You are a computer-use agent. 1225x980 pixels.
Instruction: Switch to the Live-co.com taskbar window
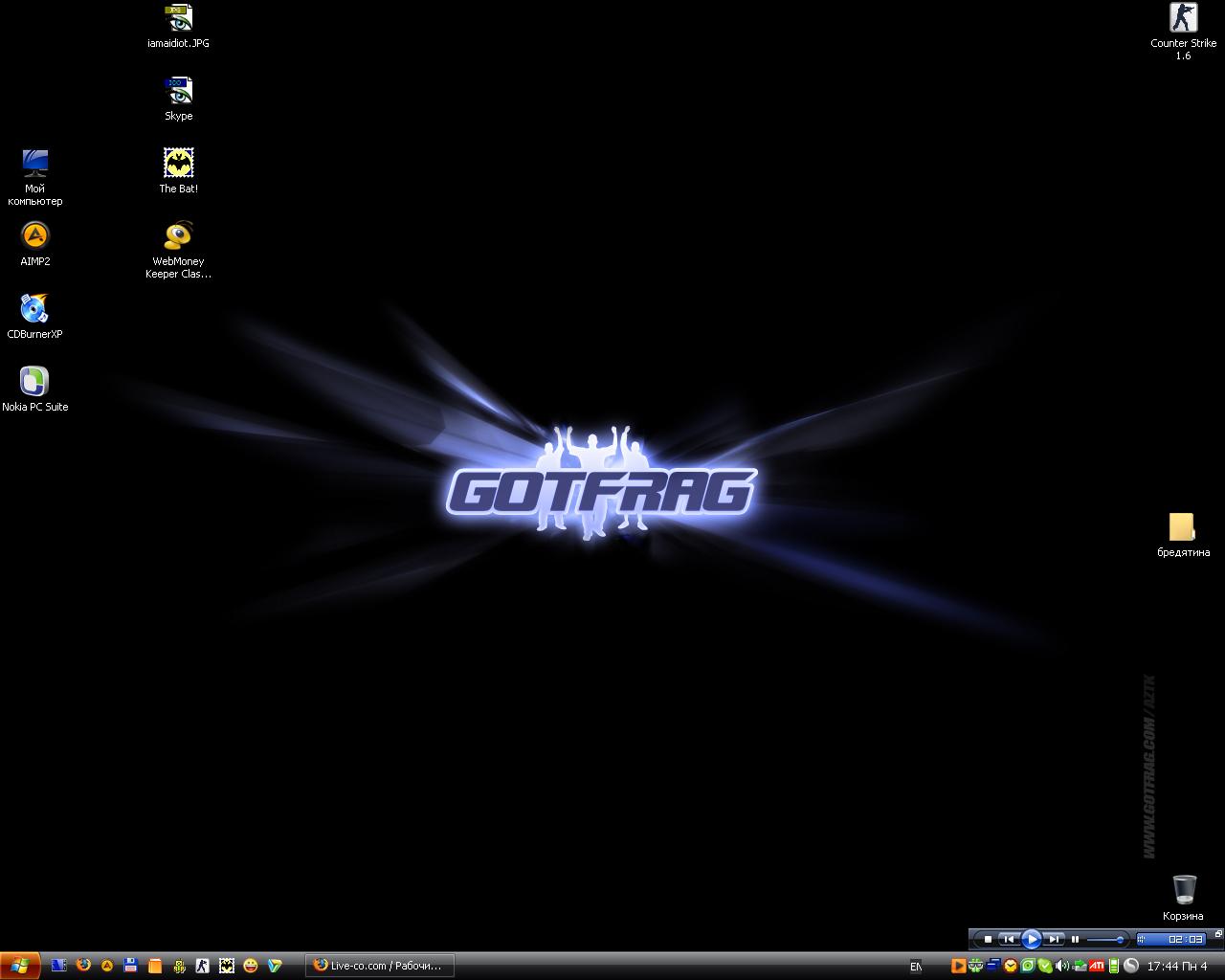tap(379, 966)
